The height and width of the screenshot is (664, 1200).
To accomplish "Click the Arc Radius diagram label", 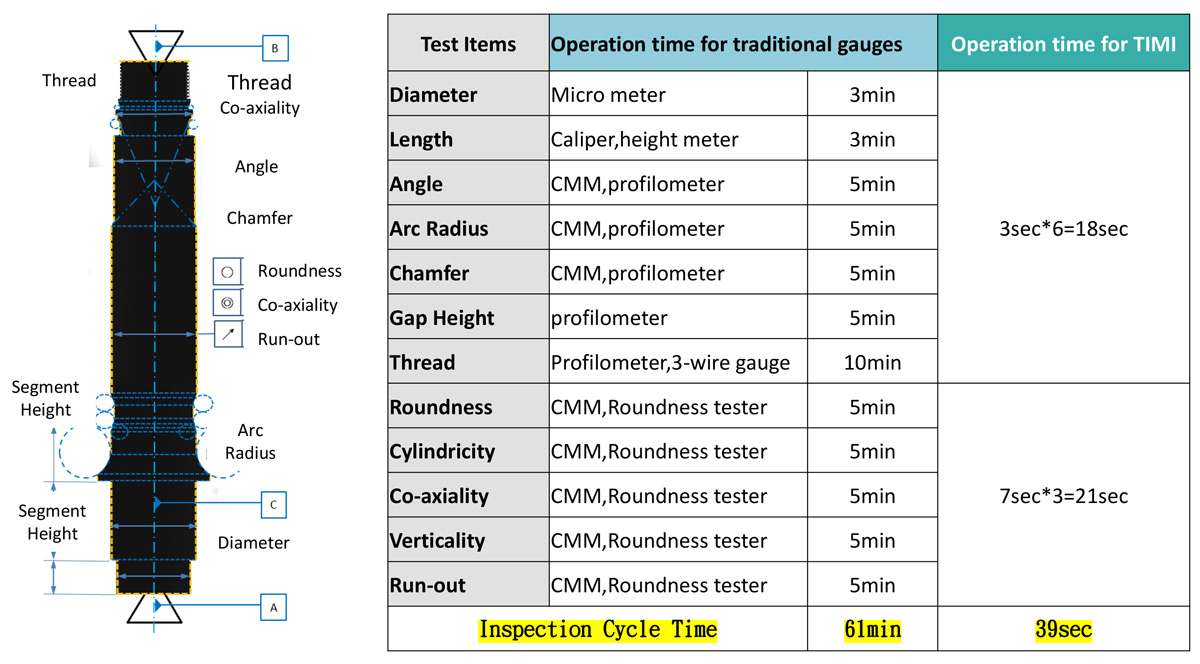I will (x=250, y=441).
